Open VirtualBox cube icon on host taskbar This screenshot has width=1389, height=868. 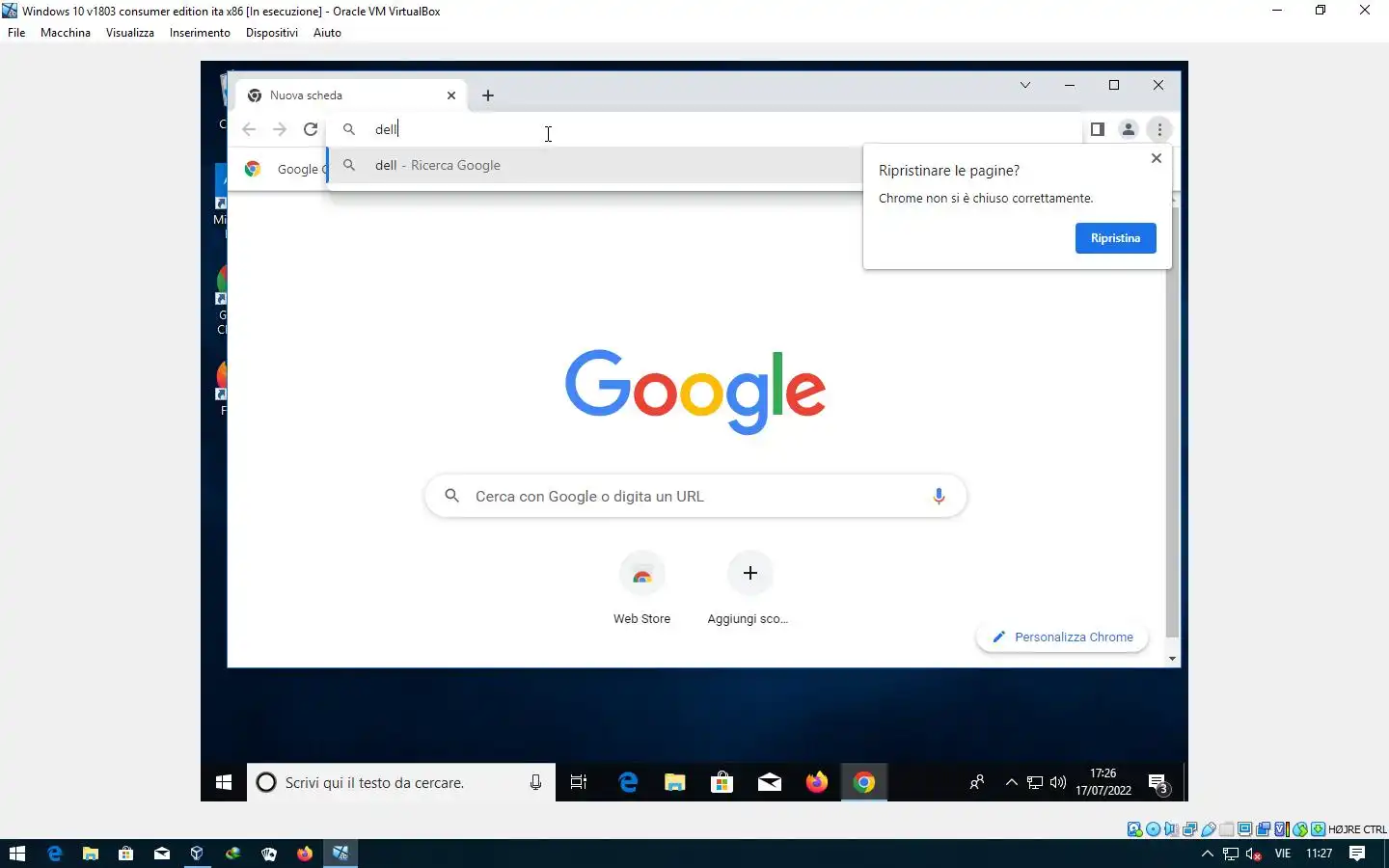(197, 854)
